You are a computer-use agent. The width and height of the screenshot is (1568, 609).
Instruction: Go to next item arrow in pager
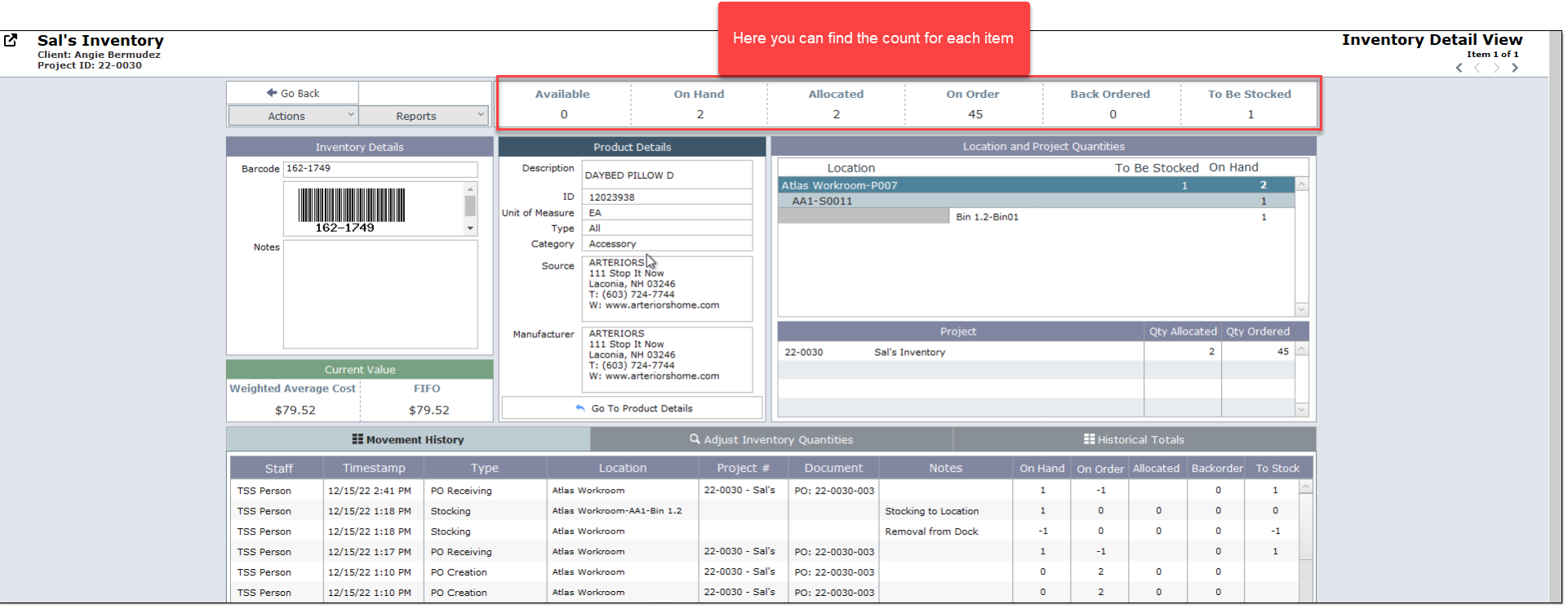point(1496,68)
